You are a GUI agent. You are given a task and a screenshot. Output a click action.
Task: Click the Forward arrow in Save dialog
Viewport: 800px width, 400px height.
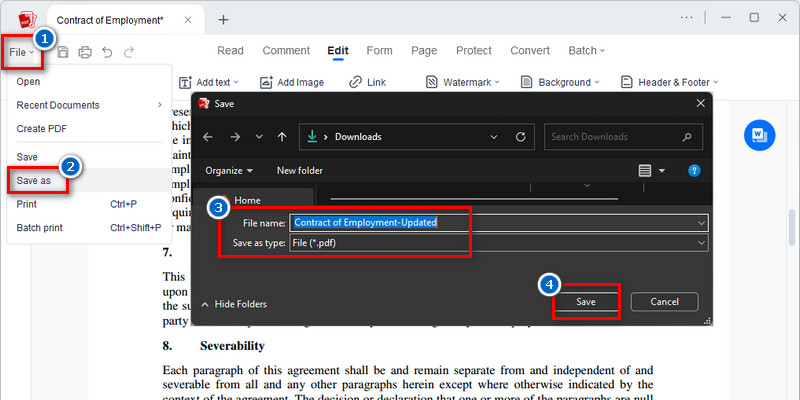coord(235,137)
